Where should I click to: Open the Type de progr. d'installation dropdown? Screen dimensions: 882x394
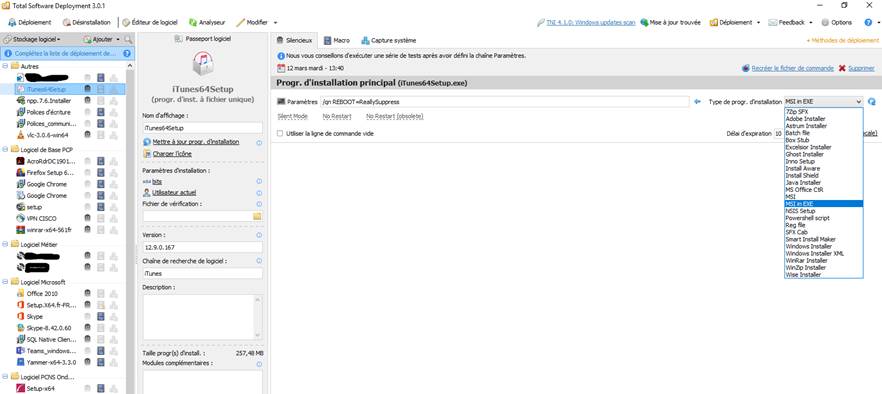pos(823,102)
